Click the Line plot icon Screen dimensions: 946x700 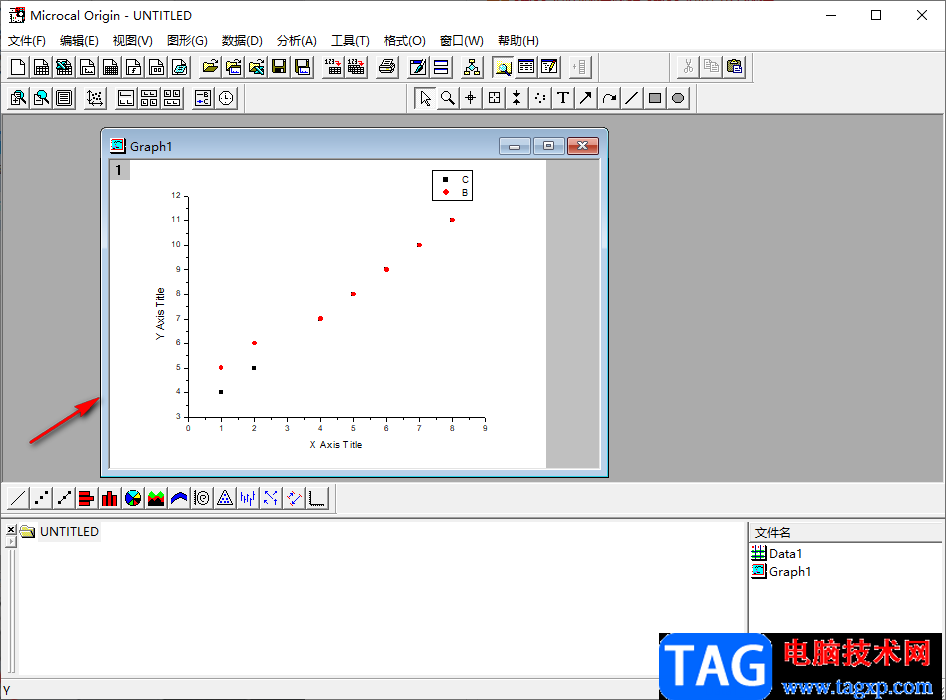pyautogui.click(x=18, y=497)
